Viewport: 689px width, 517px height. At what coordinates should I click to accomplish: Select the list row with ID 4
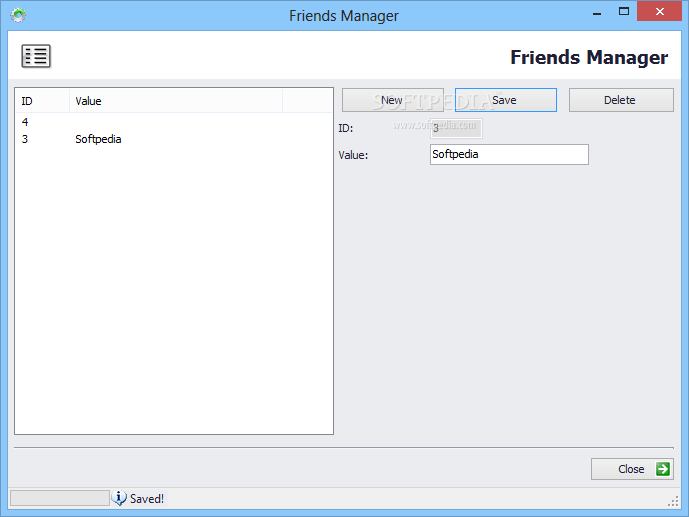coord(174,122)
